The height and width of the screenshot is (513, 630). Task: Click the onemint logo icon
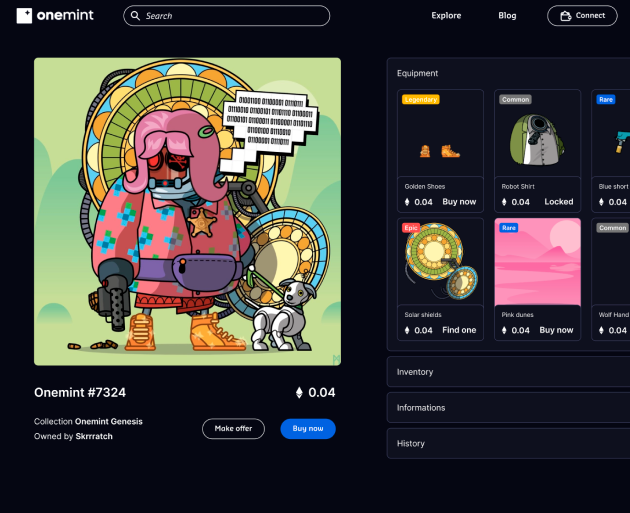pyautogui.click(x=24, y=16)
